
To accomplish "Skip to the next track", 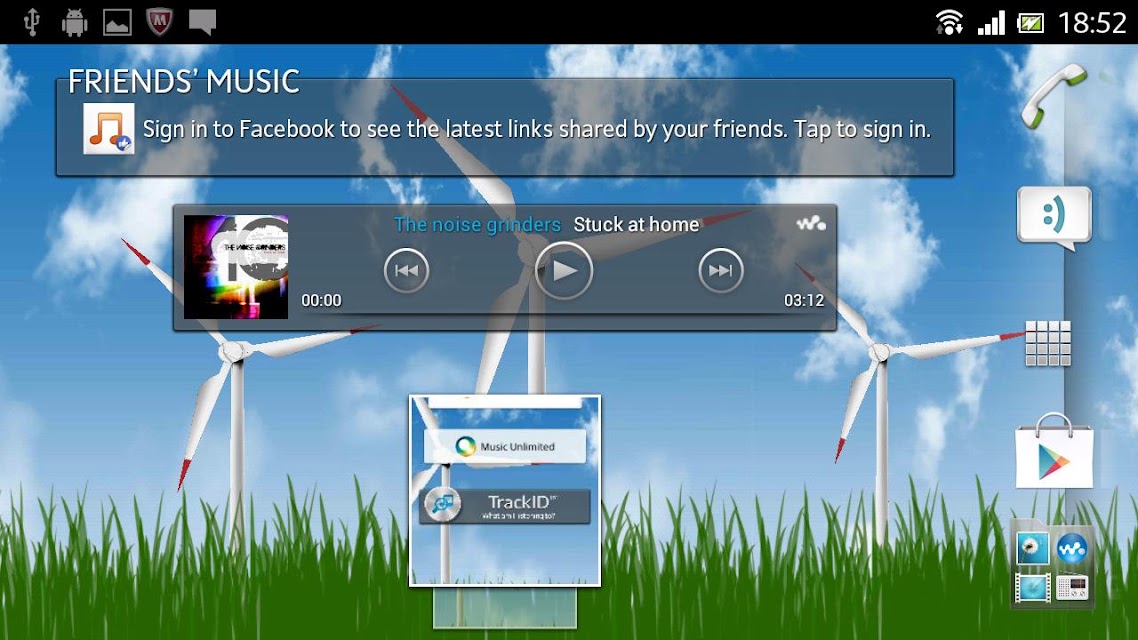I will (721, 271).
